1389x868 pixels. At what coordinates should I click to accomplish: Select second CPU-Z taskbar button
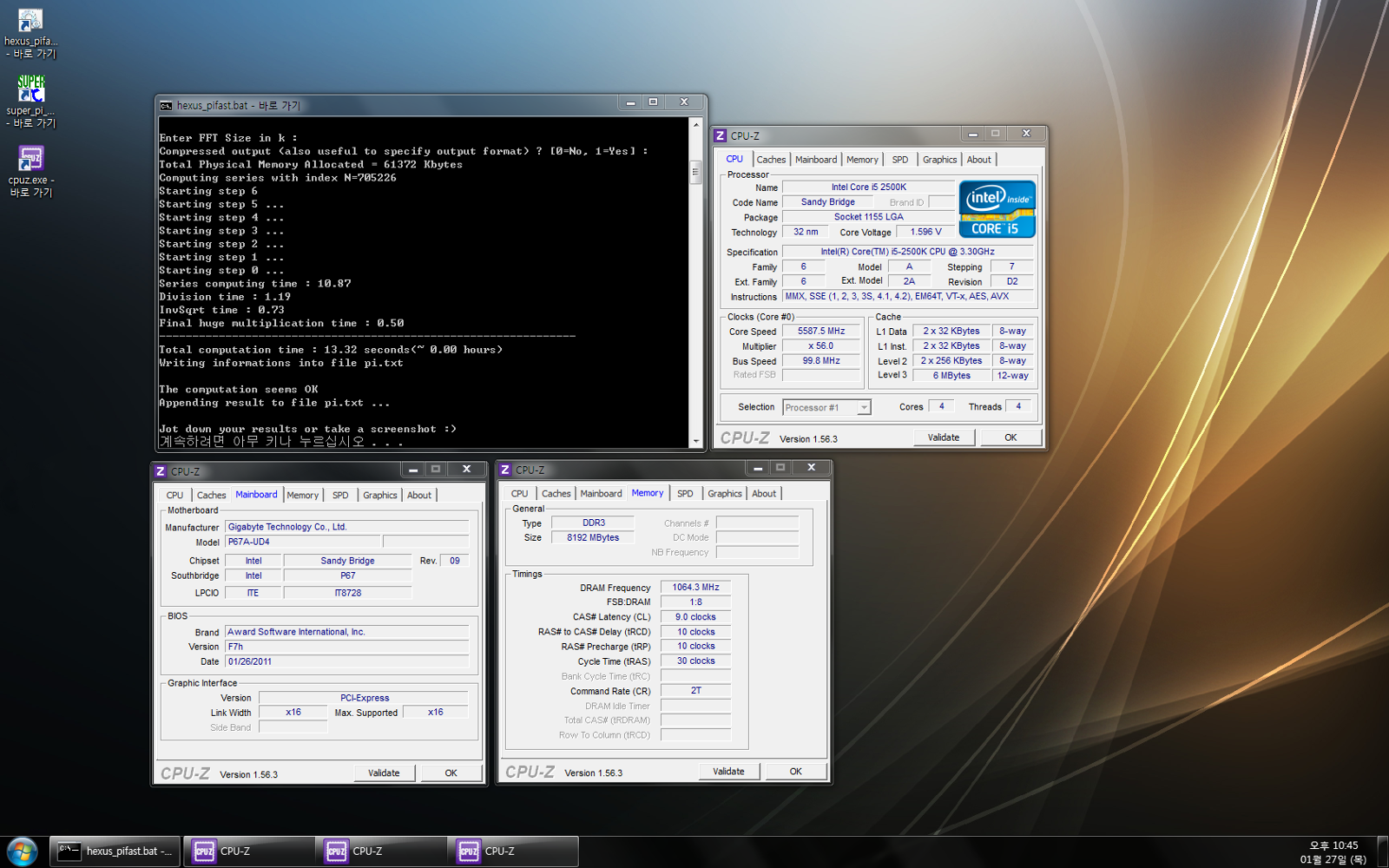click(x=380, y=852)
